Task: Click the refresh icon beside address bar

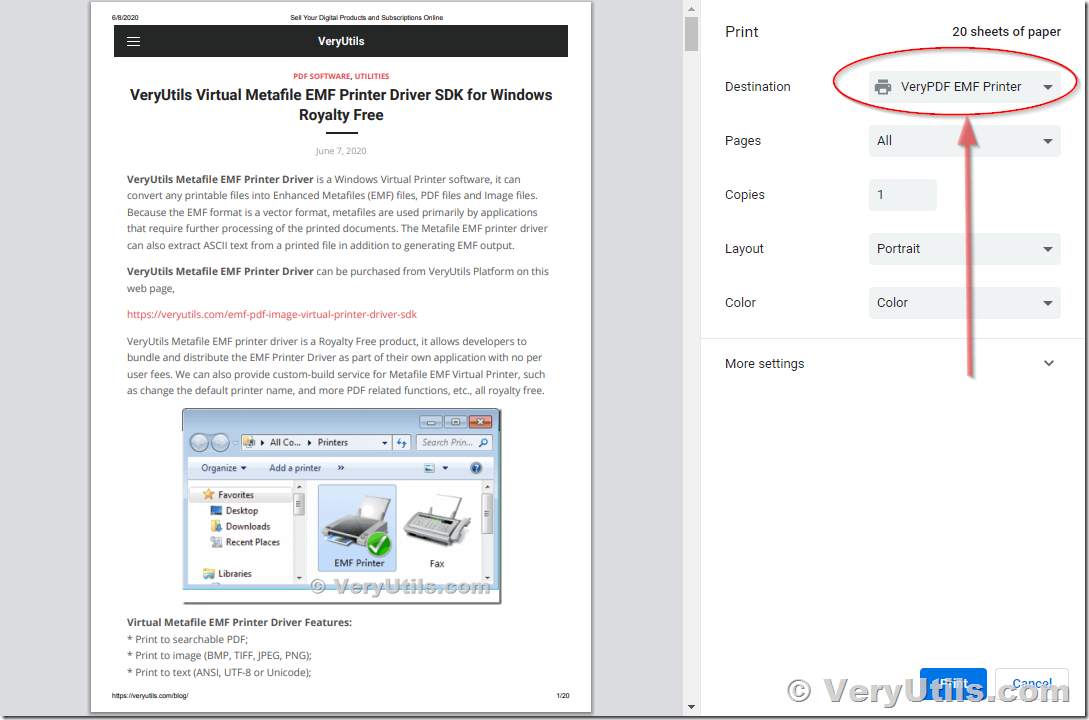Action: point(402,442)
